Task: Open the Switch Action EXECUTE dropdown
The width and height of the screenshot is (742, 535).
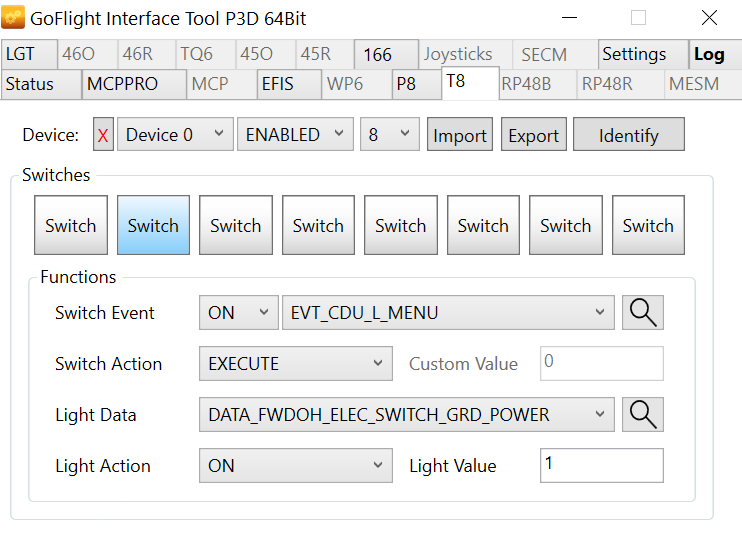Action: click(295, 364)
